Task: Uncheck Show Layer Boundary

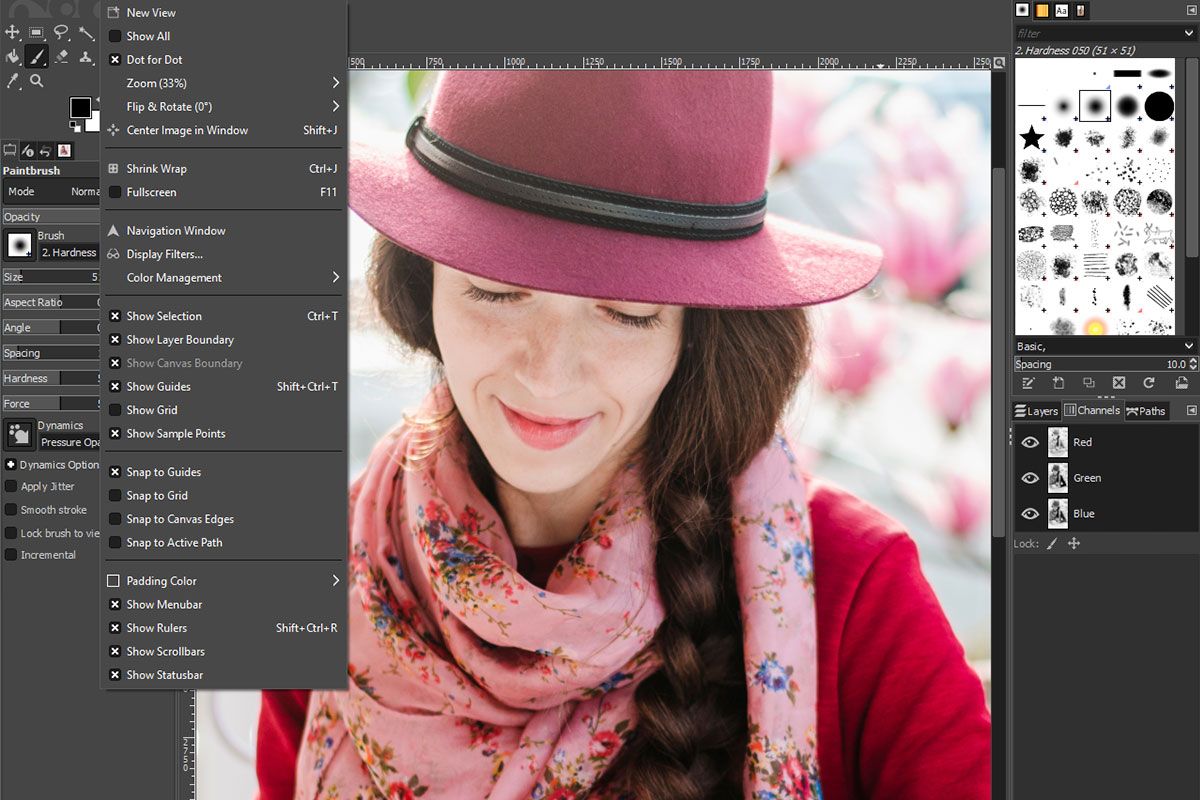Action: point(115,340)
